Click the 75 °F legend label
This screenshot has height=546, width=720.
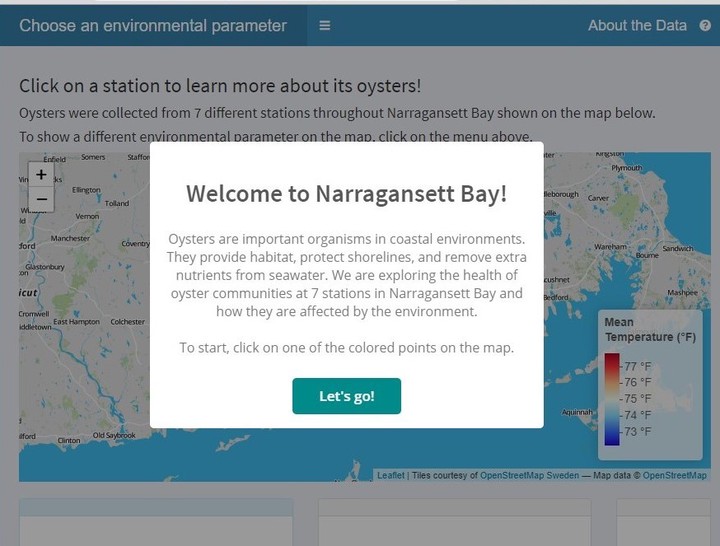point(638,398)
